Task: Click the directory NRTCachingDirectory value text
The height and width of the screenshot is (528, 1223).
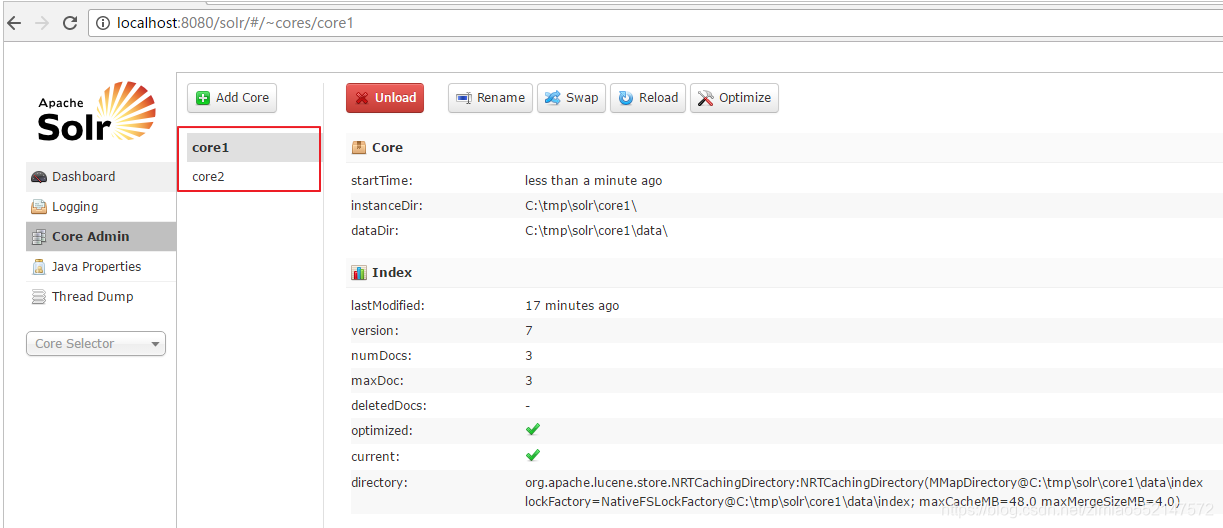Action: tap(864, 492)
